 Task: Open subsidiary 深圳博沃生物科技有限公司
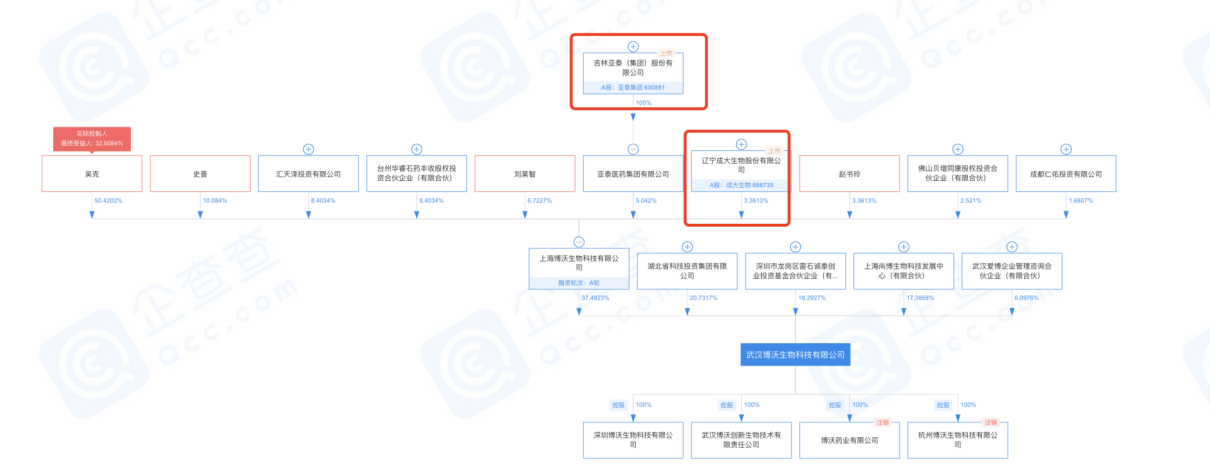[633, 439]
